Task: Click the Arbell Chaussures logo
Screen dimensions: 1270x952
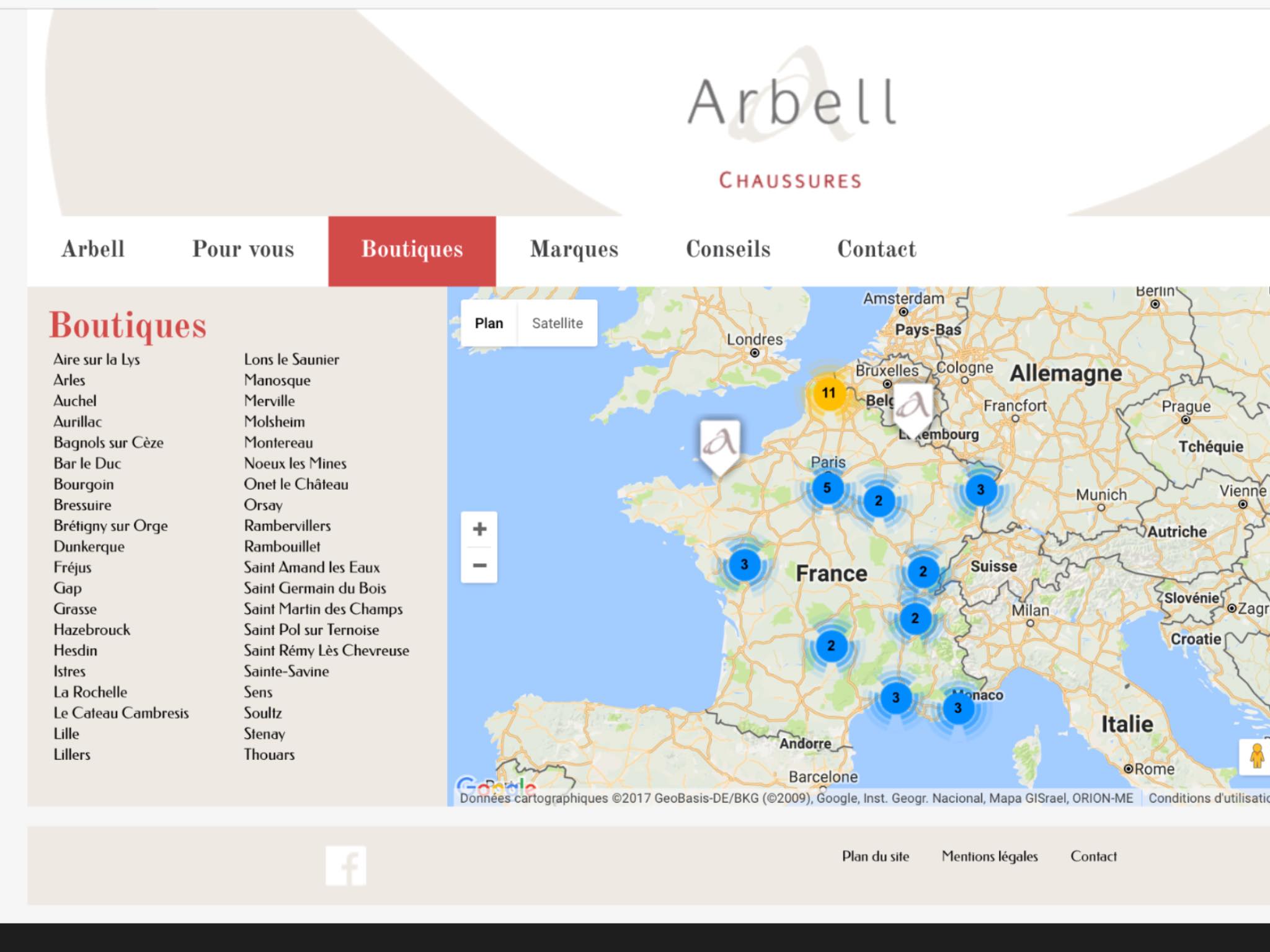Action: (791, 118)
